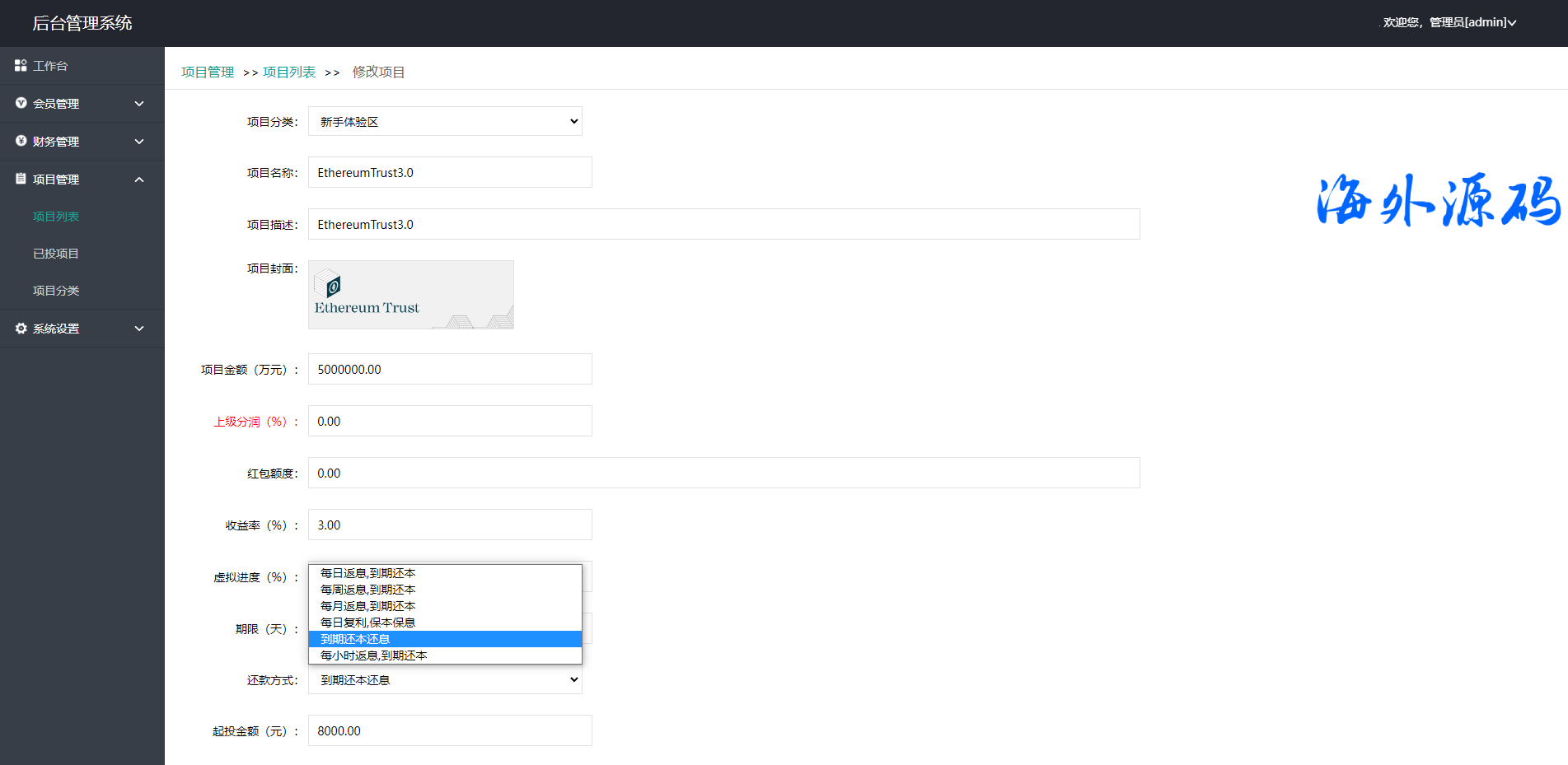Focus the 起投金额 field showing 8000.00
The width and height of the screenshot is (1568, 765).
tap(450, 730)
